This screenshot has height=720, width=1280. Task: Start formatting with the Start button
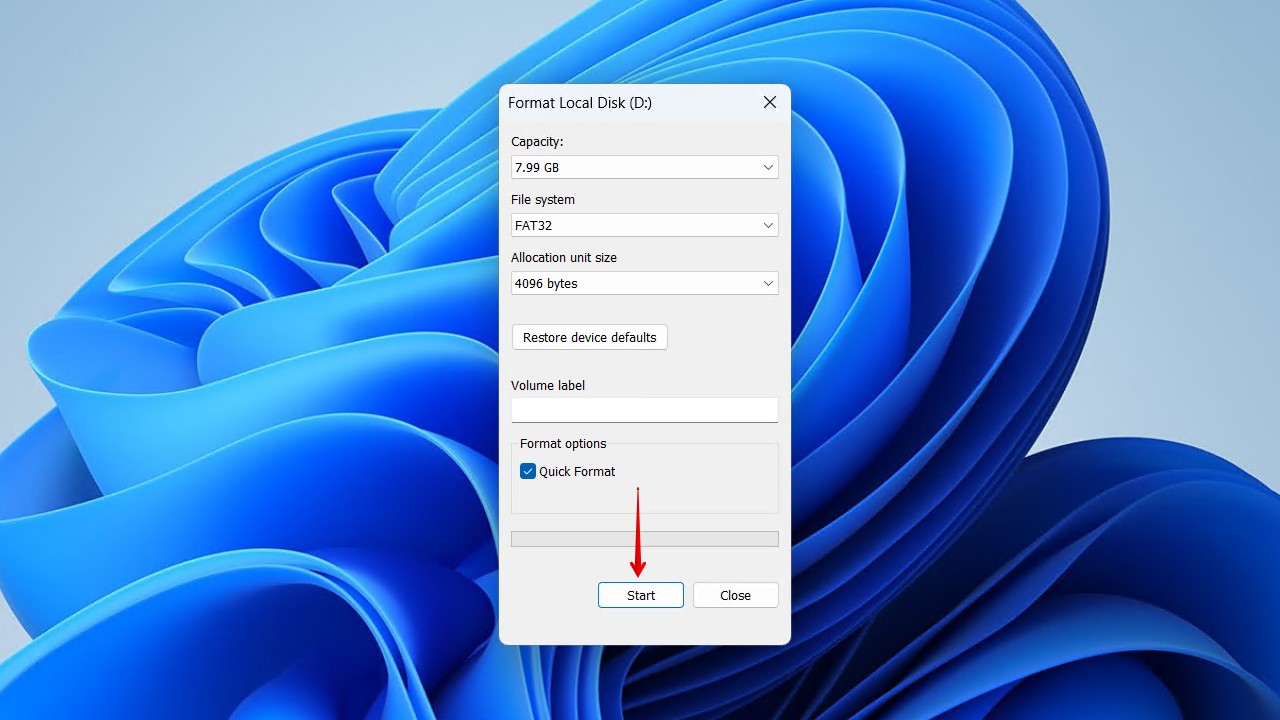pyautogui.click(x=641, y=595)
